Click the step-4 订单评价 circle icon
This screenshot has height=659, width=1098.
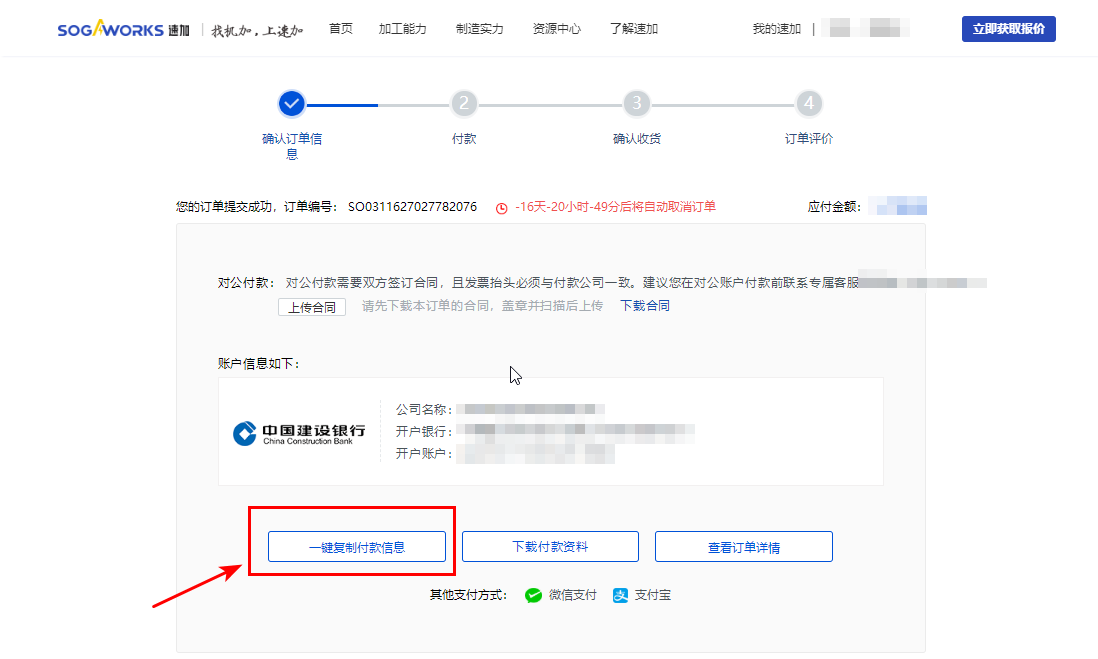(x=809, y=103)
